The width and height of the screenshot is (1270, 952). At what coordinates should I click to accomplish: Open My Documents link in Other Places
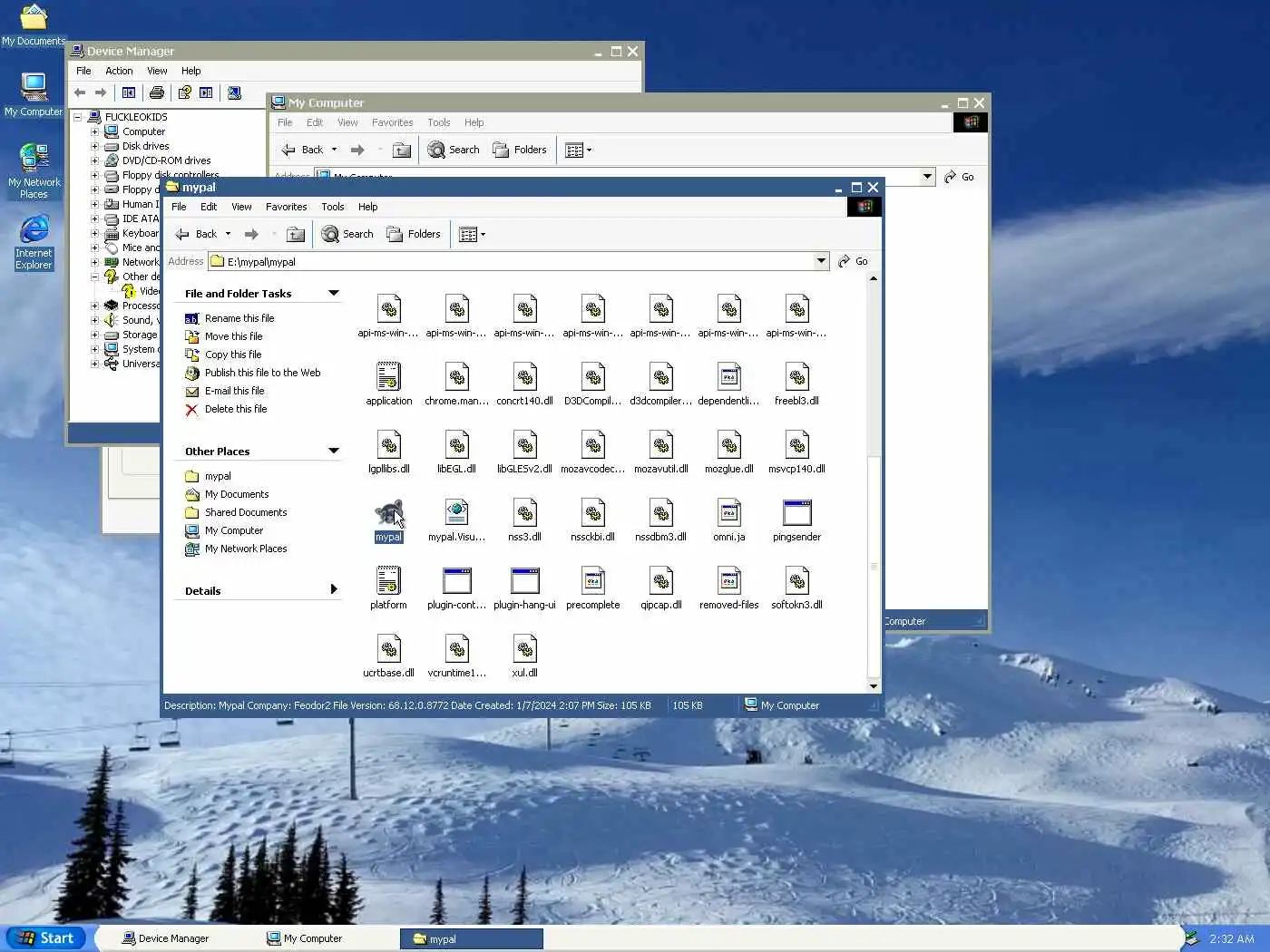[237, 494]
